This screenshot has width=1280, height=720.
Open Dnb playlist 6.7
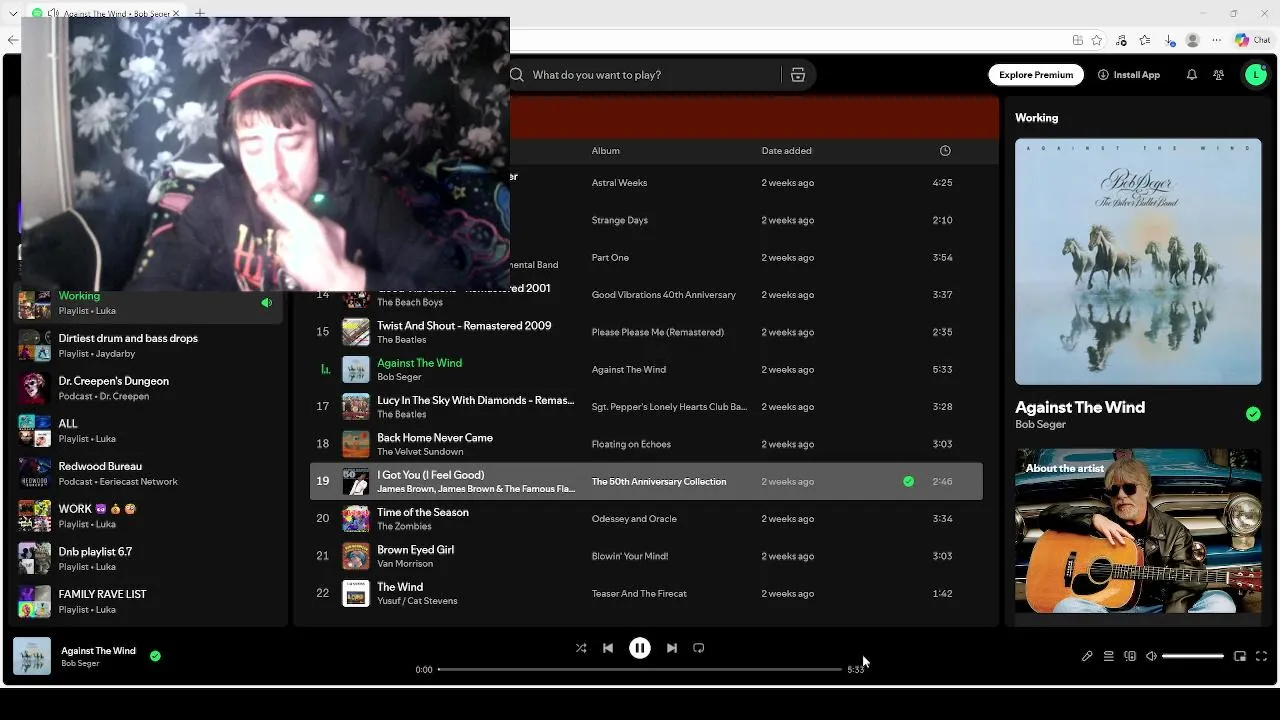pyautogui.click(x=150, y=559)
